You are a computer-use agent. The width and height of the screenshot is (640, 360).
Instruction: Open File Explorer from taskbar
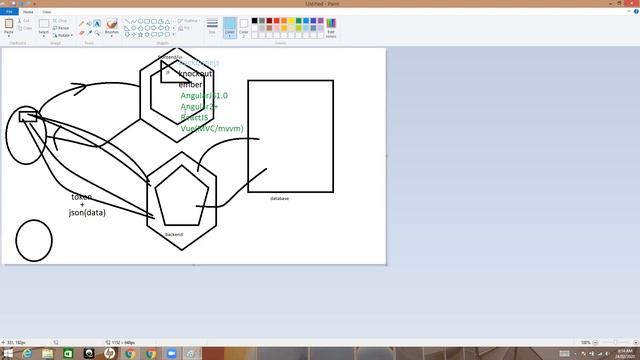click(47, 353)
